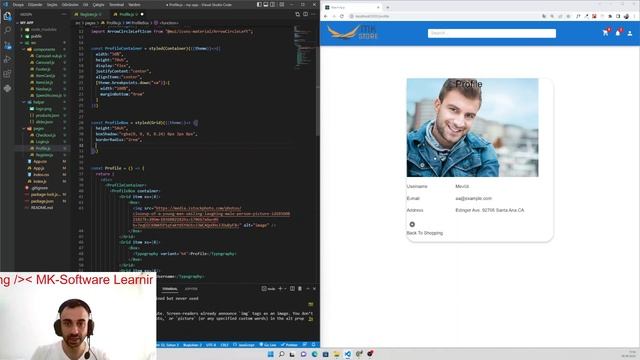
Task: Open new browser tab with plus button
Action: click(387, 7)
